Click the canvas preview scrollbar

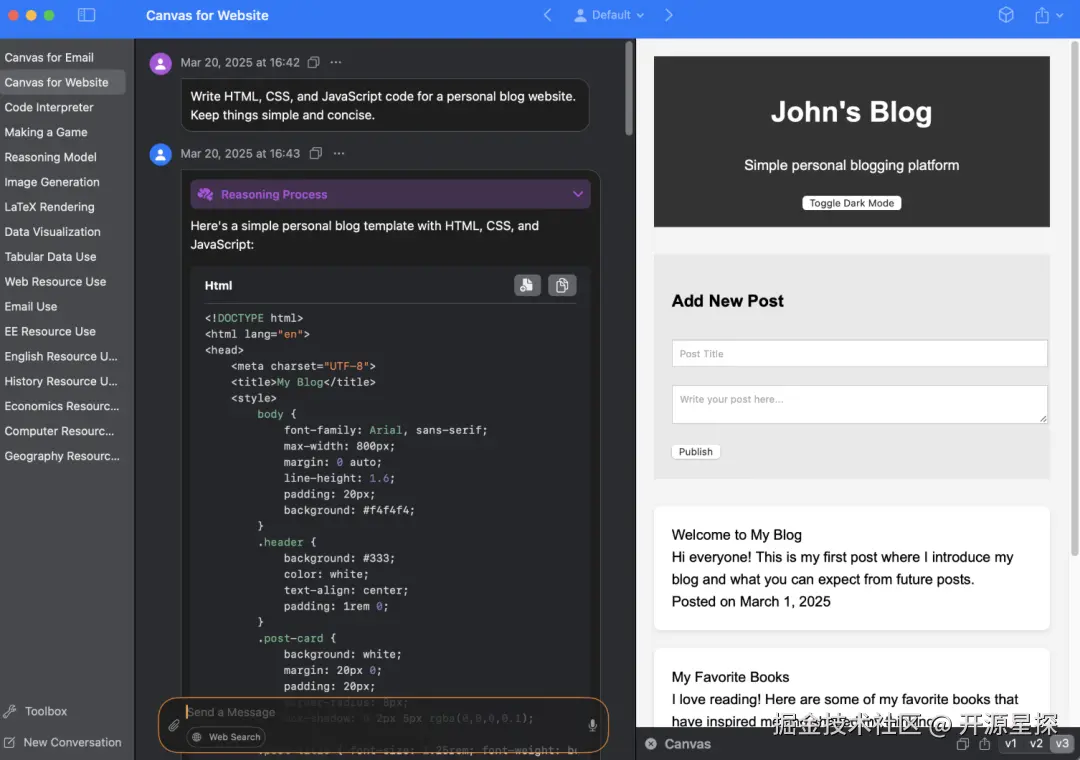pyautogui.click(x=1074, y=298)
